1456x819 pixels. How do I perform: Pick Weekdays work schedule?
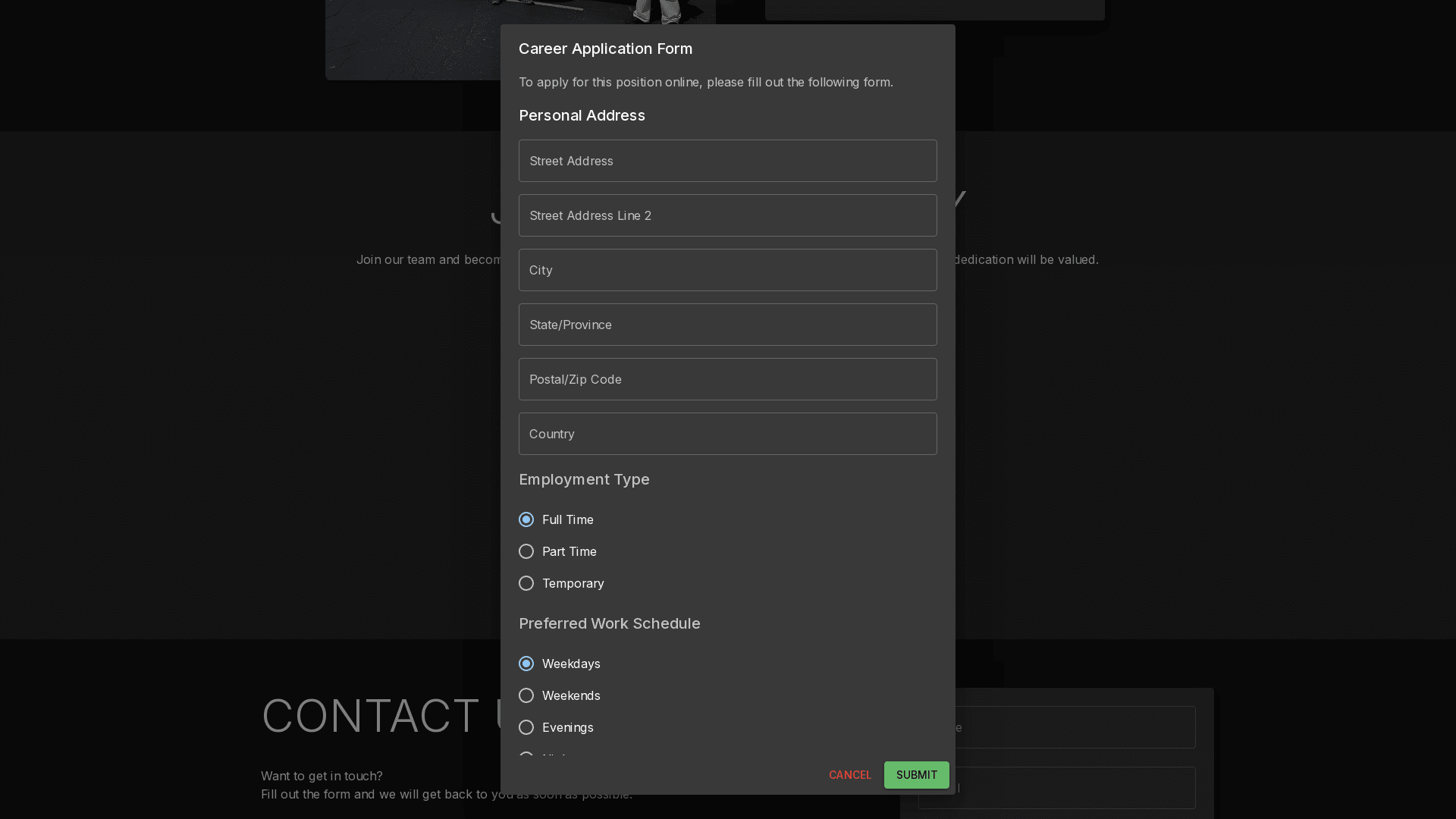[x=526, y=664]
